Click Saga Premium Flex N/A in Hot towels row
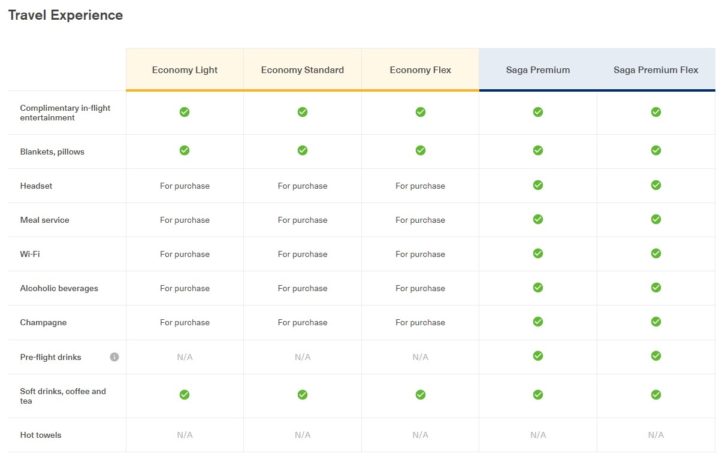Viewport: 728px width, 463px height. pyautogui.click(x=656, y=435)
